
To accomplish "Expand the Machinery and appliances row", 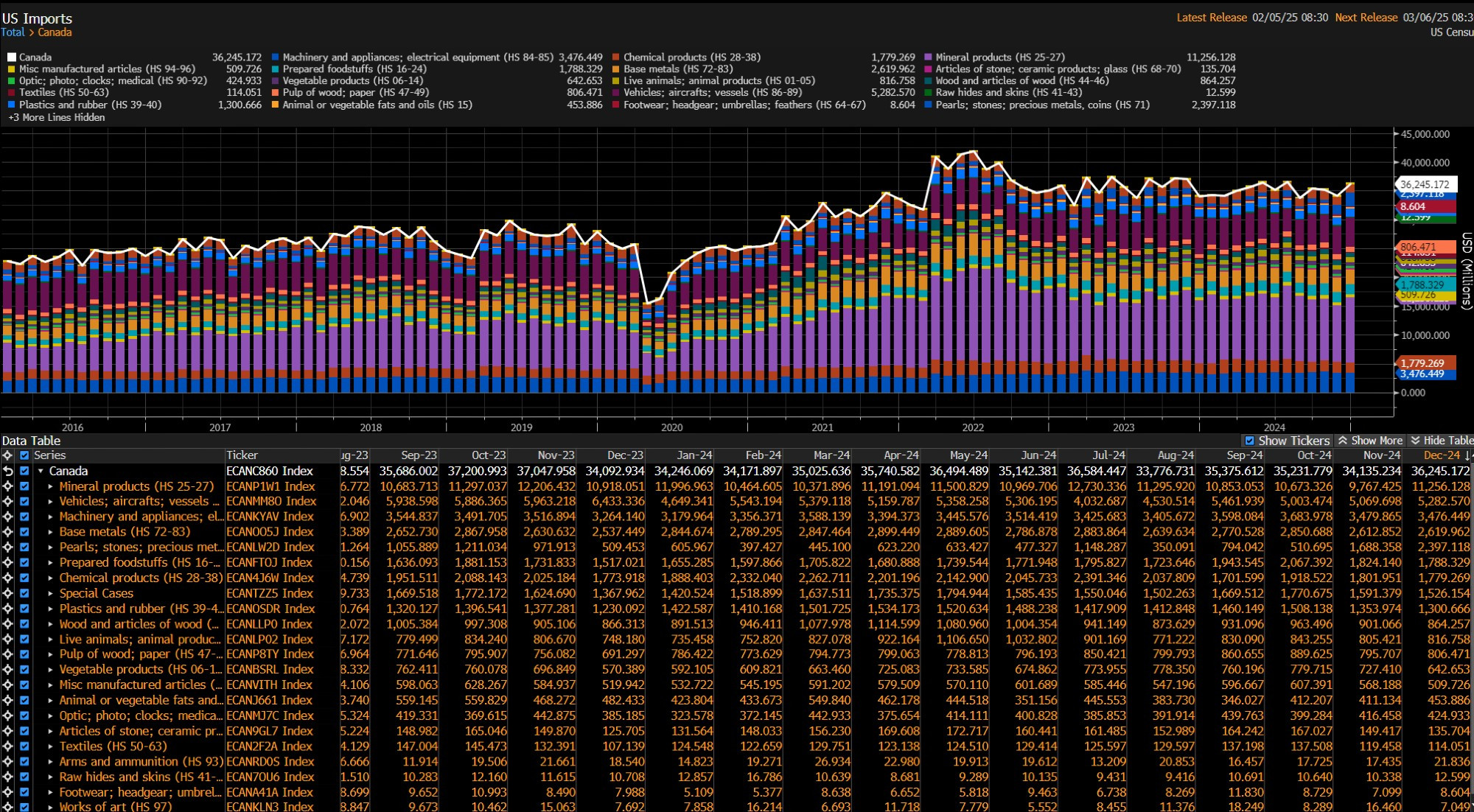I will [x=50, y=517].
